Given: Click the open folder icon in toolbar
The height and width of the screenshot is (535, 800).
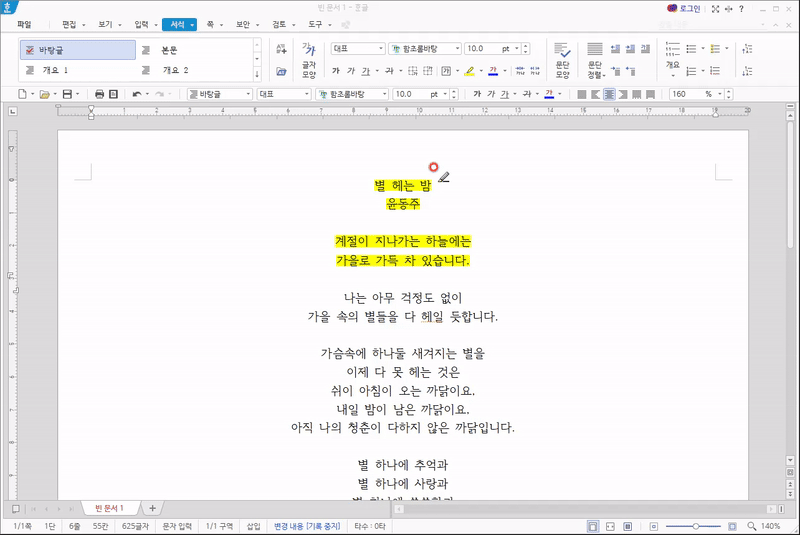Looking at the screenshot, I should click(x=44, y=94).
